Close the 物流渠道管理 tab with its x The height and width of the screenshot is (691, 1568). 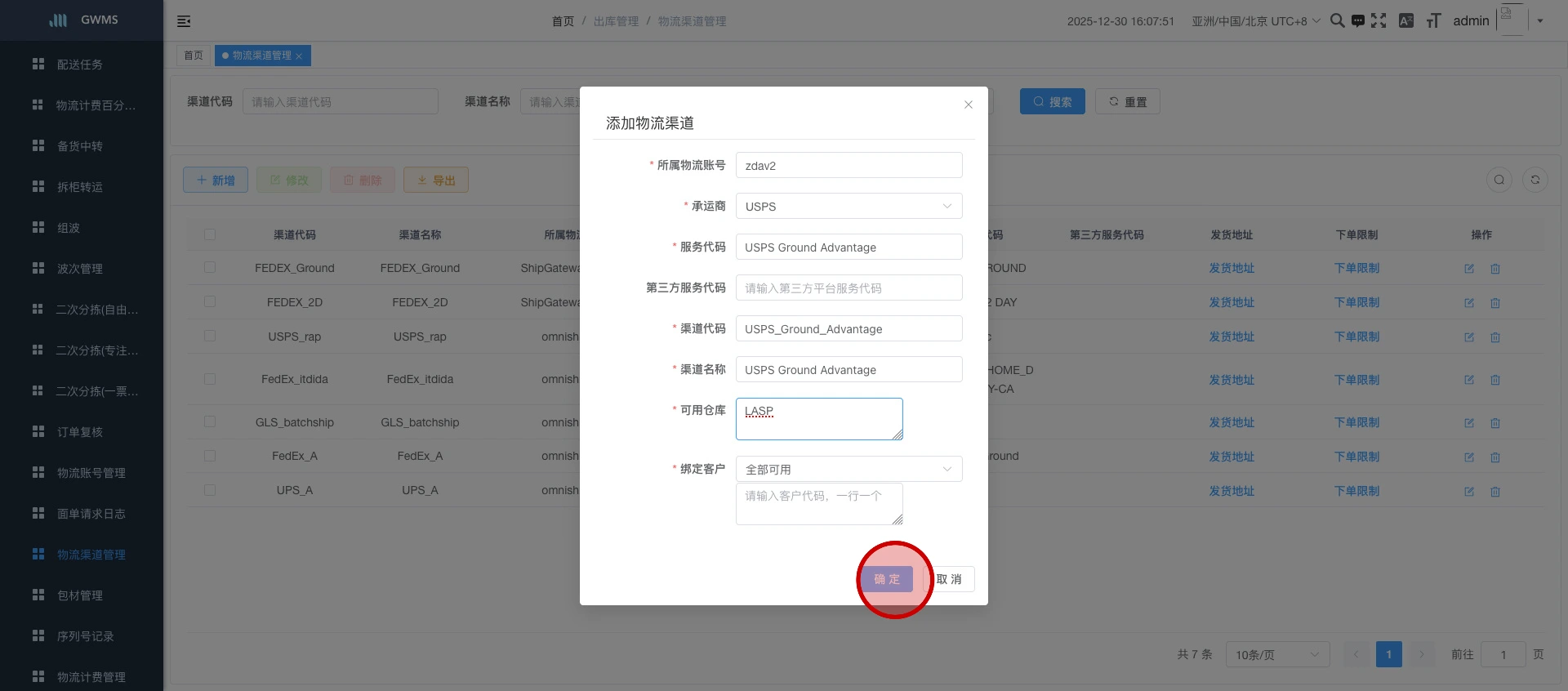click(299, 56)
